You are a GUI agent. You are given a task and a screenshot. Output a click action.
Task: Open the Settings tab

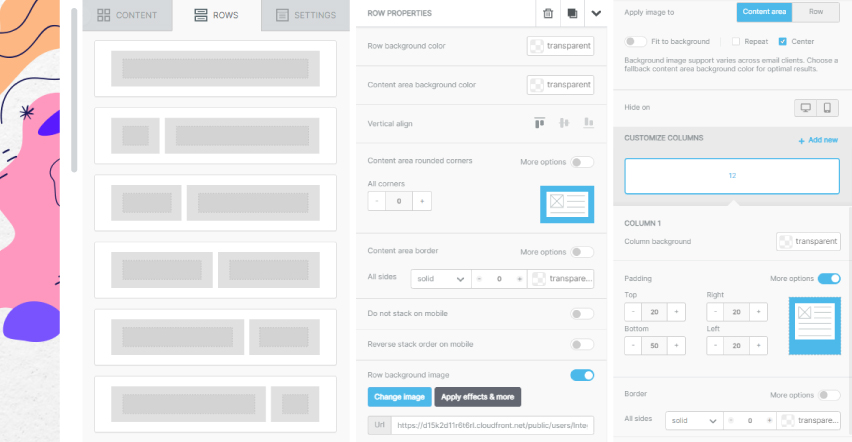coord(305,15)
